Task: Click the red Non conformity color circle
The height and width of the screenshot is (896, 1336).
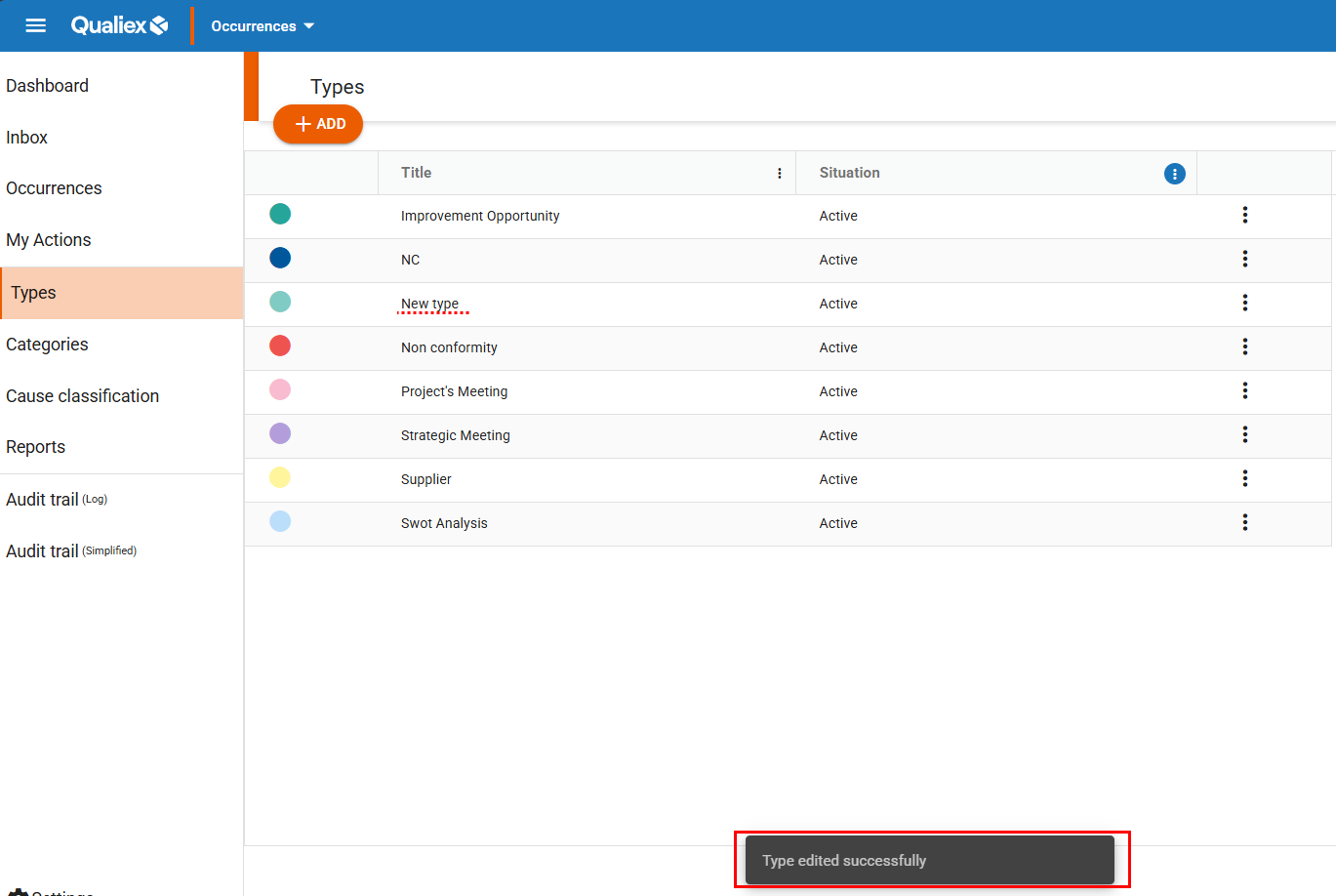Action: [280, 346]
